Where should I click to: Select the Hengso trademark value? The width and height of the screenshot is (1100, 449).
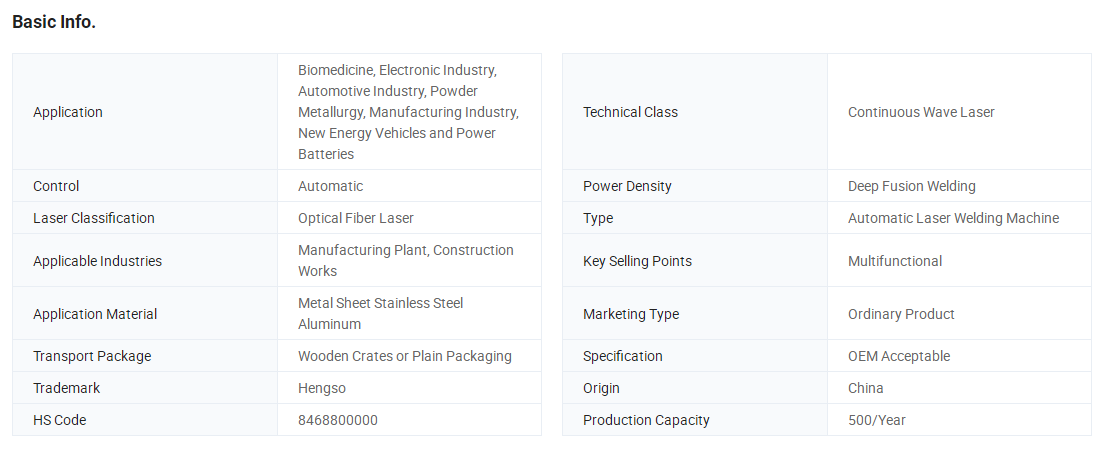pos(322,388)
